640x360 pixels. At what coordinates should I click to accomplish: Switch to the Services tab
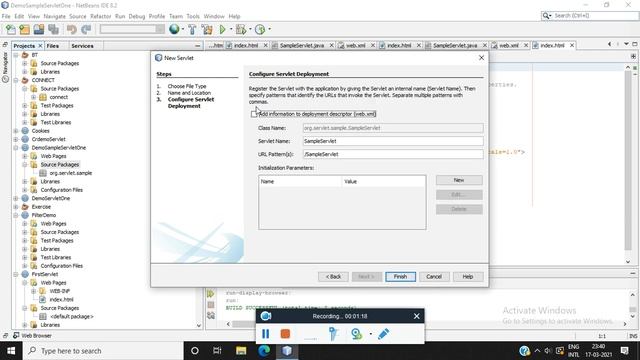[x=82, y=46]
